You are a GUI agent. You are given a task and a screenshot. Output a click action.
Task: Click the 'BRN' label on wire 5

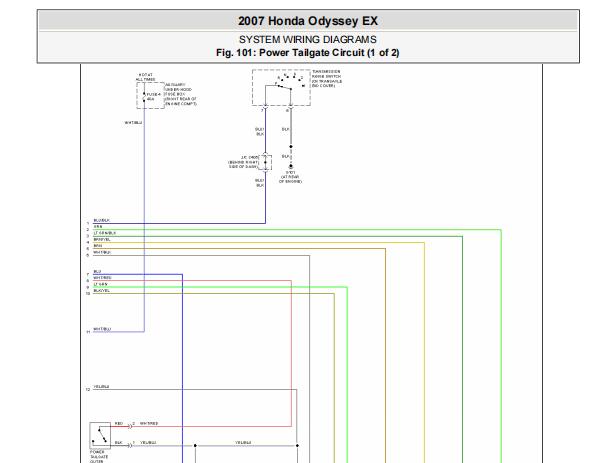[98, 245]
